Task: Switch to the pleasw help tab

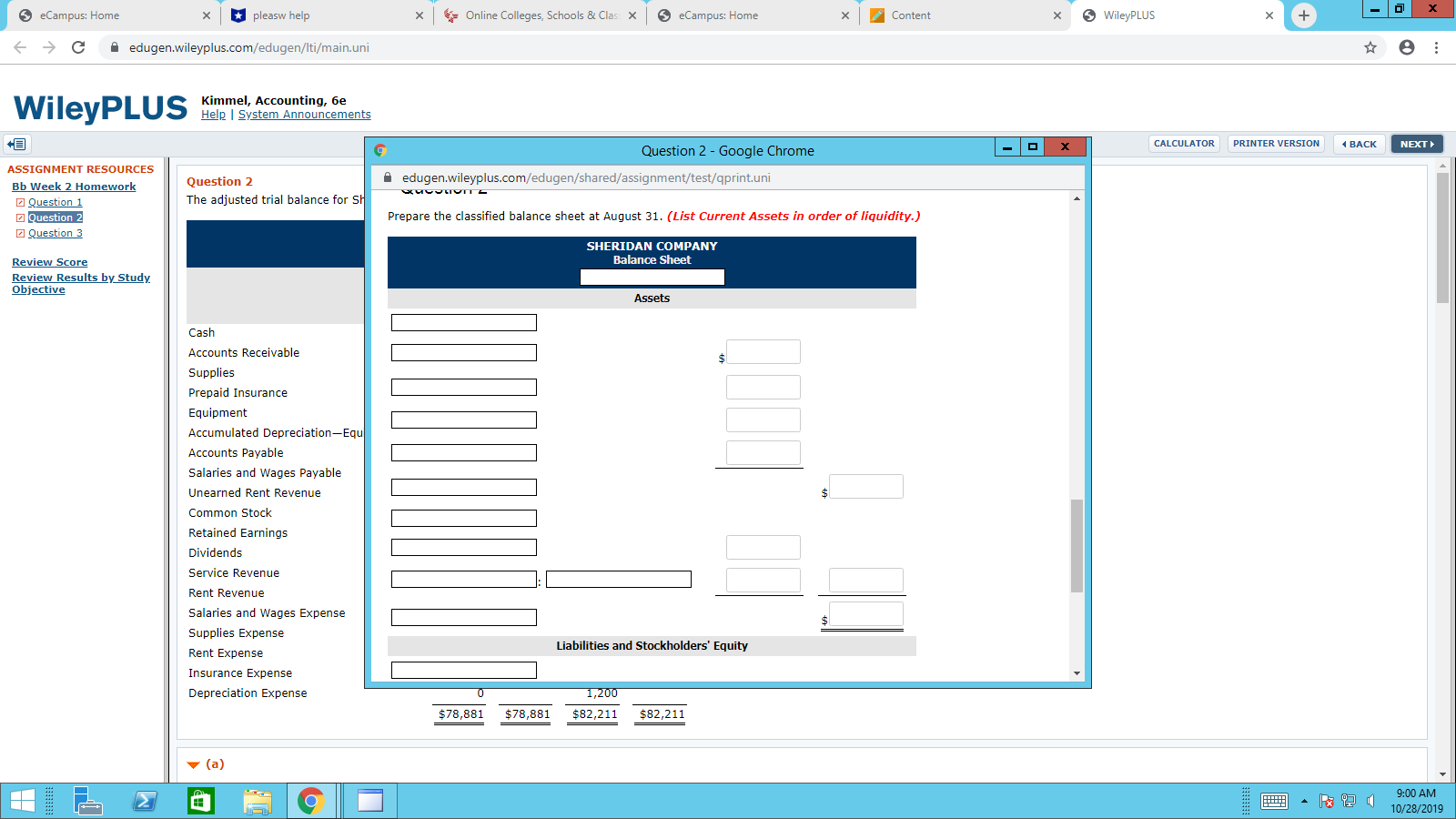Action: click(x=282, y=15)
